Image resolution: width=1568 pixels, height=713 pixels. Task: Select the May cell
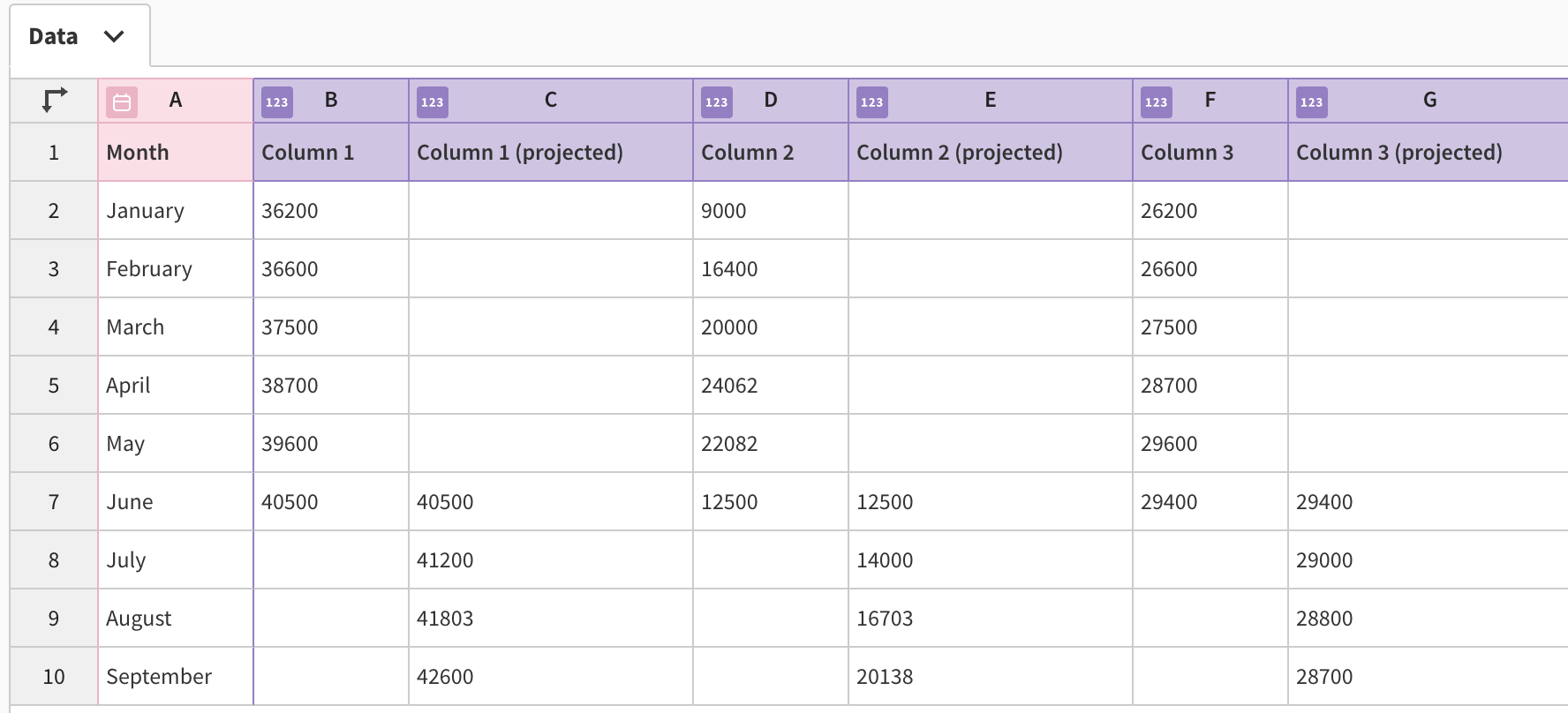tap(176, 444)
